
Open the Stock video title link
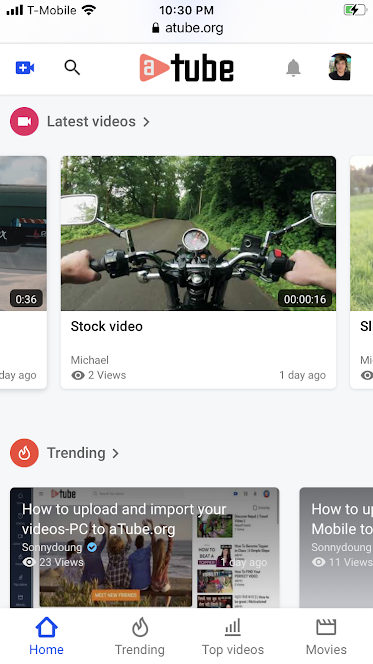107,326
